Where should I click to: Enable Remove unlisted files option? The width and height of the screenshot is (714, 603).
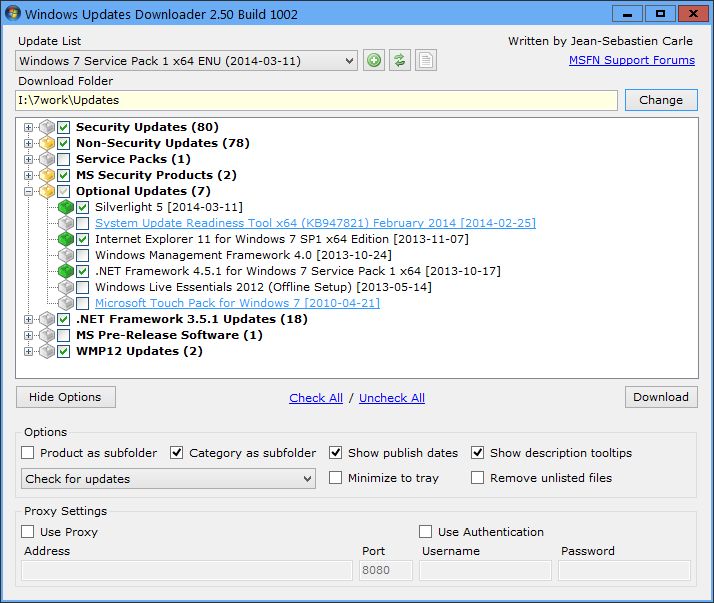[478, 478]
